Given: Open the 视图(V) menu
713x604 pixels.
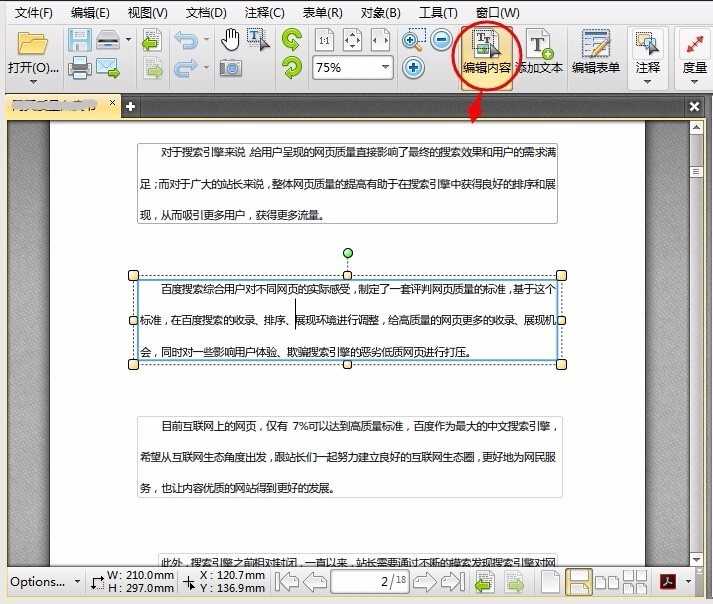Looking at the screenshot, I should point(147,13).
